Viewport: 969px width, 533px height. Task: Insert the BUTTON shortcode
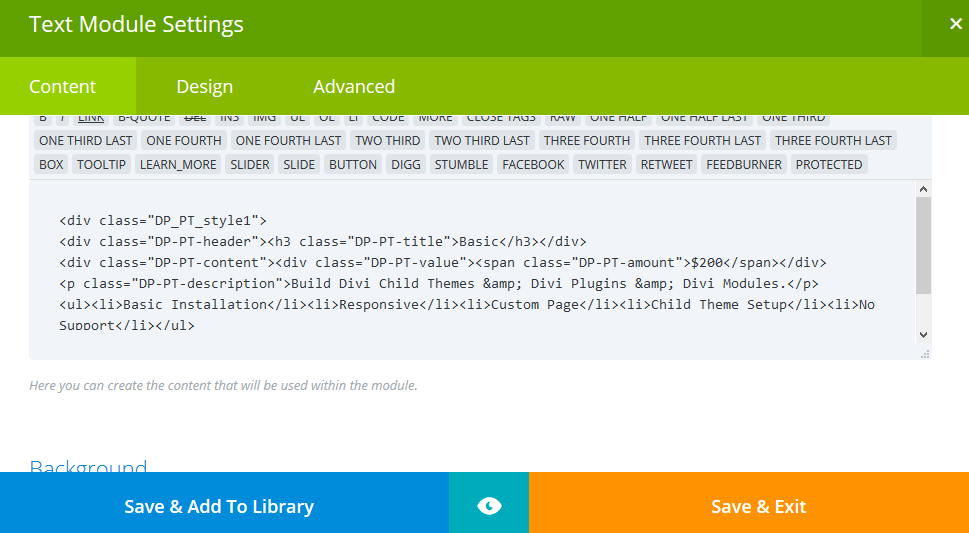point(353,164)
